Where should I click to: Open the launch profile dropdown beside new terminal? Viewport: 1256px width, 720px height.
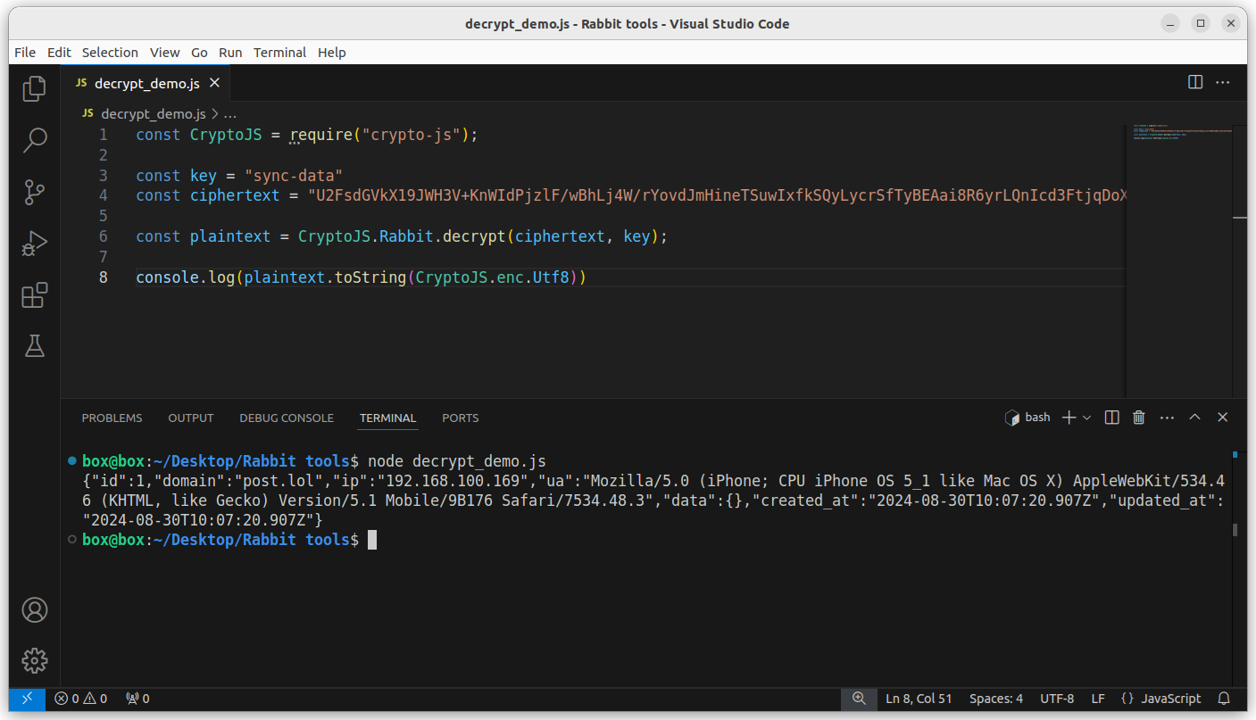click(1087, 417)
